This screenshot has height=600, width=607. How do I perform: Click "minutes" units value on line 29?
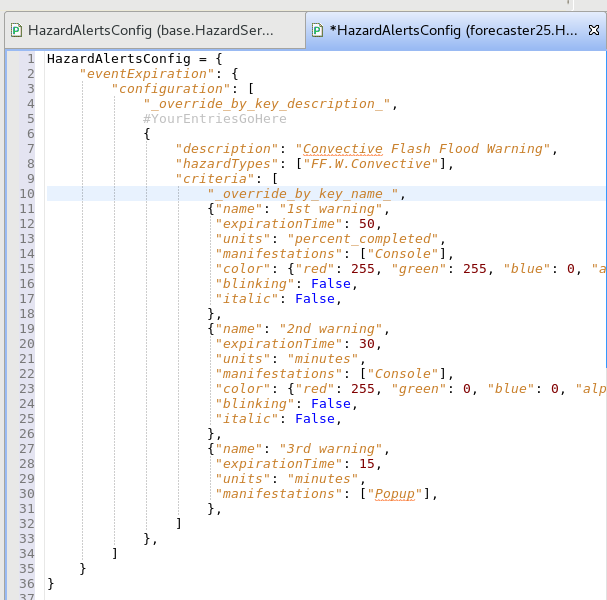tap(322, 479)
